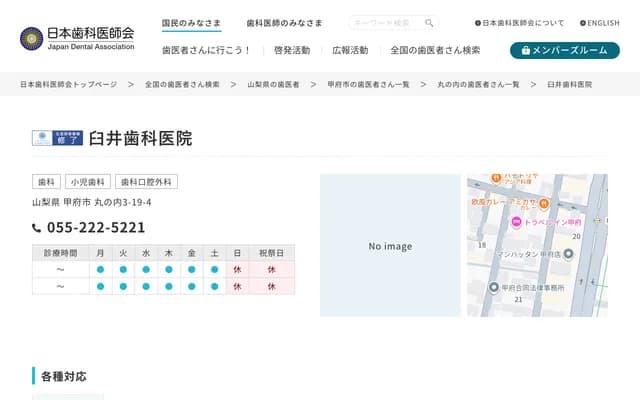This screenshot has width=640, height=400.
Task: Select the 国民のみなさま tab
Action: [192, 22]
